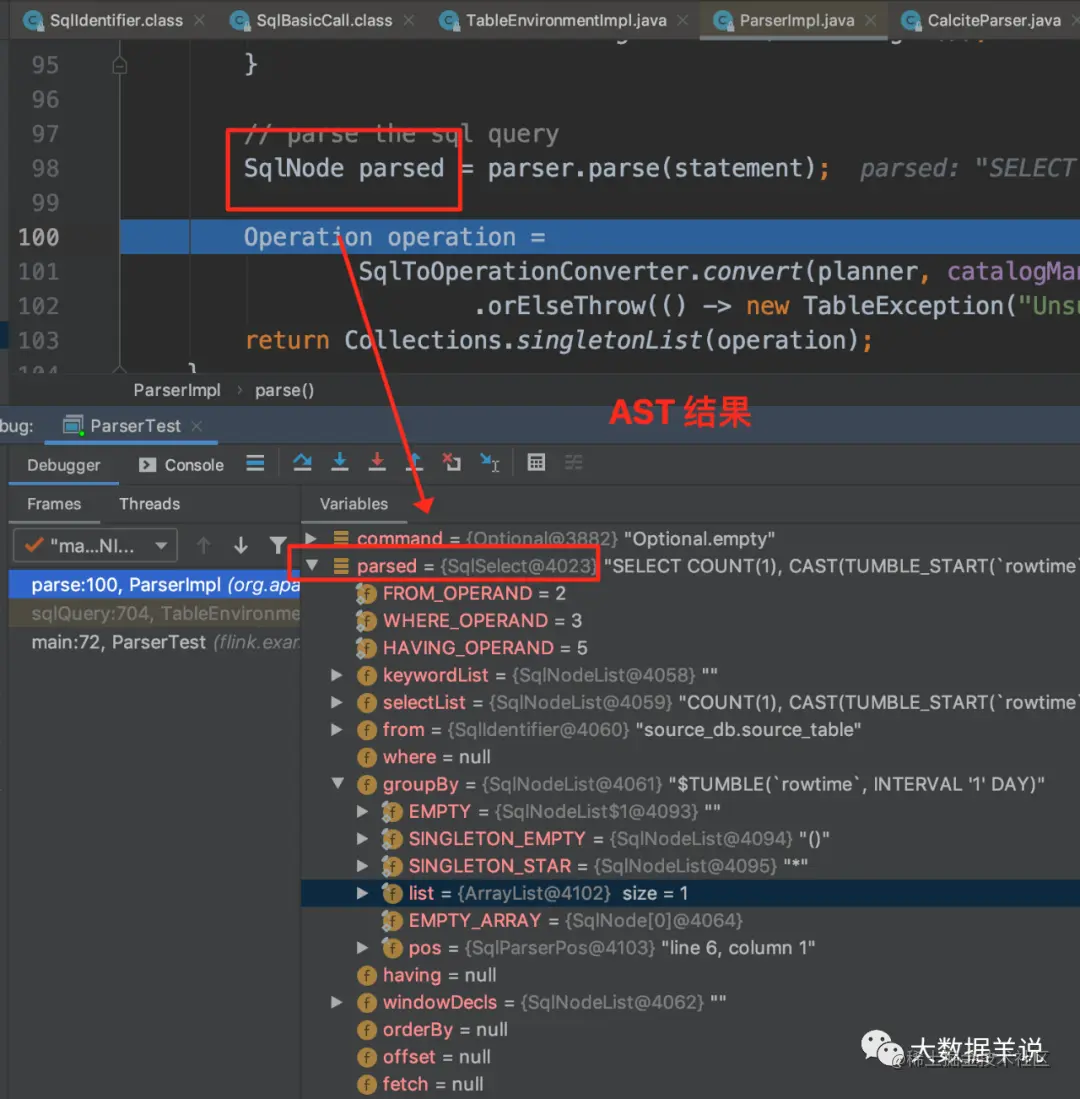Select the EMPTY_ARRAY field row
This screenshot has height=1099, width=1080.
(690, 920)
